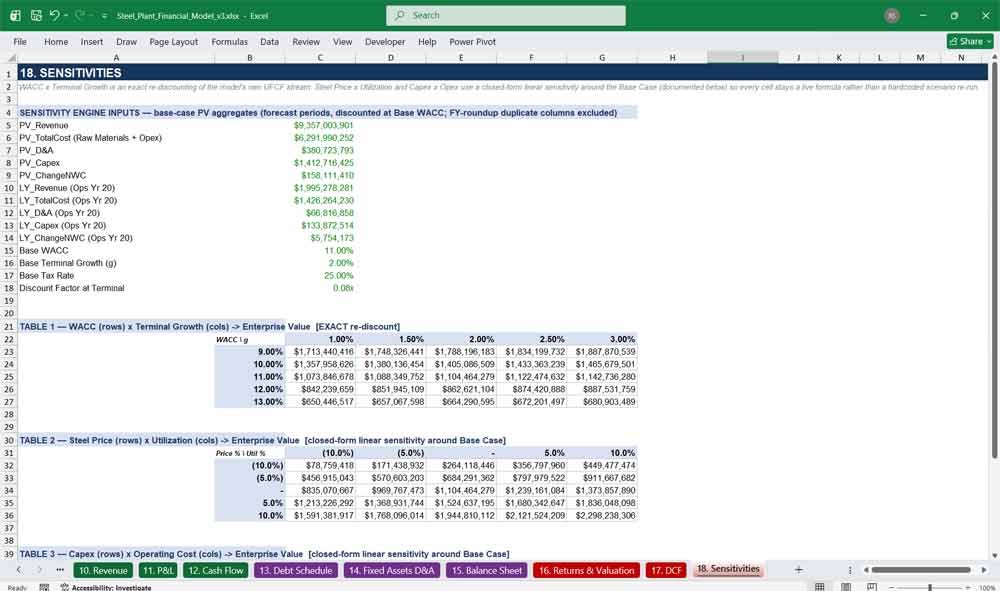Switch to Page Break Preview view
The height and width of the screenshot is (591, 1000).
[871, 587]
